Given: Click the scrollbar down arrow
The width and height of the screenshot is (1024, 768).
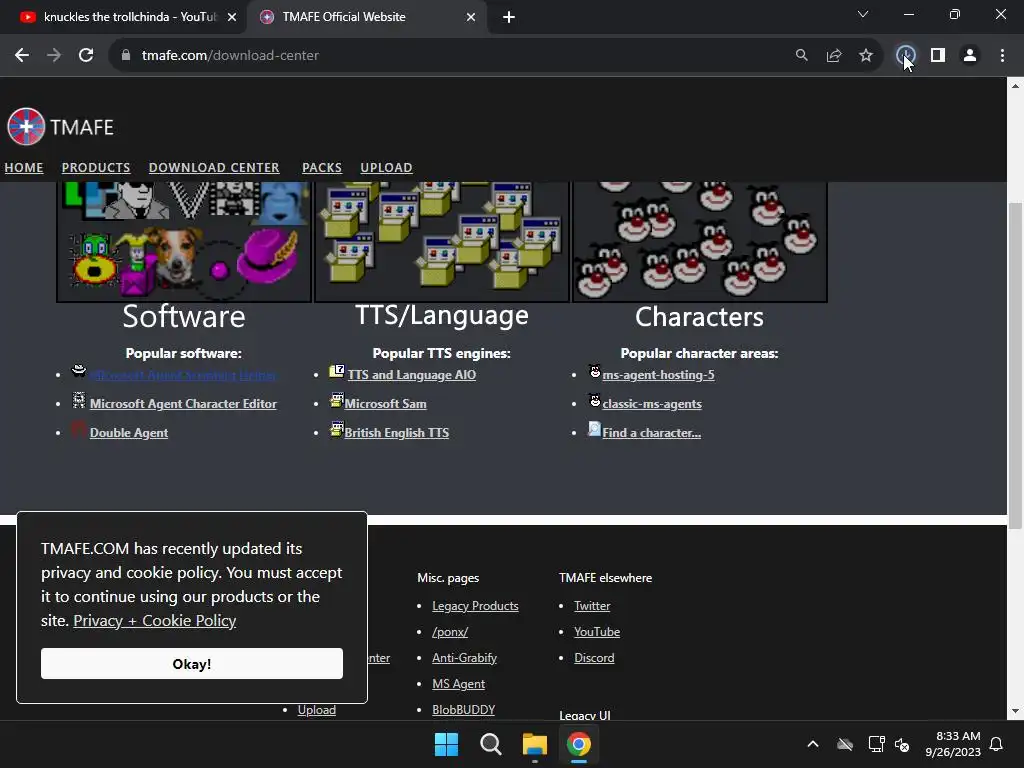Looking at the screenshot, I should pos(1015,711).
